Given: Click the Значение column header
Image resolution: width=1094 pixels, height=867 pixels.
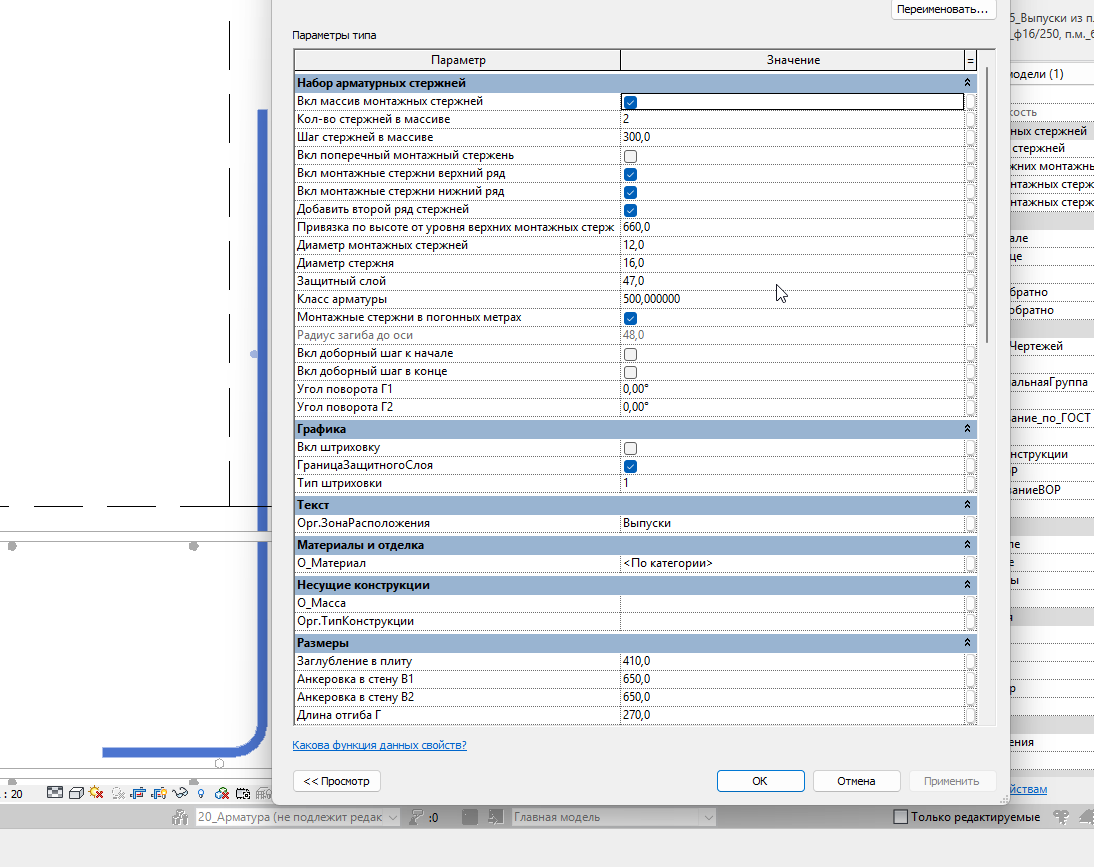Looking at the screenshot, I should pos(793,60).
